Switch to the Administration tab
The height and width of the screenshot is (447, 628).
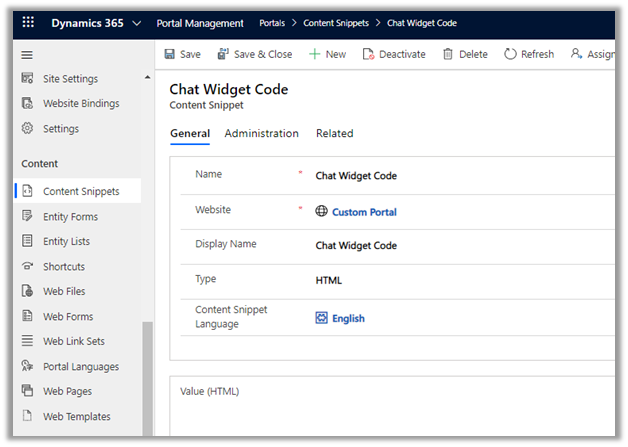click(261, 133)
